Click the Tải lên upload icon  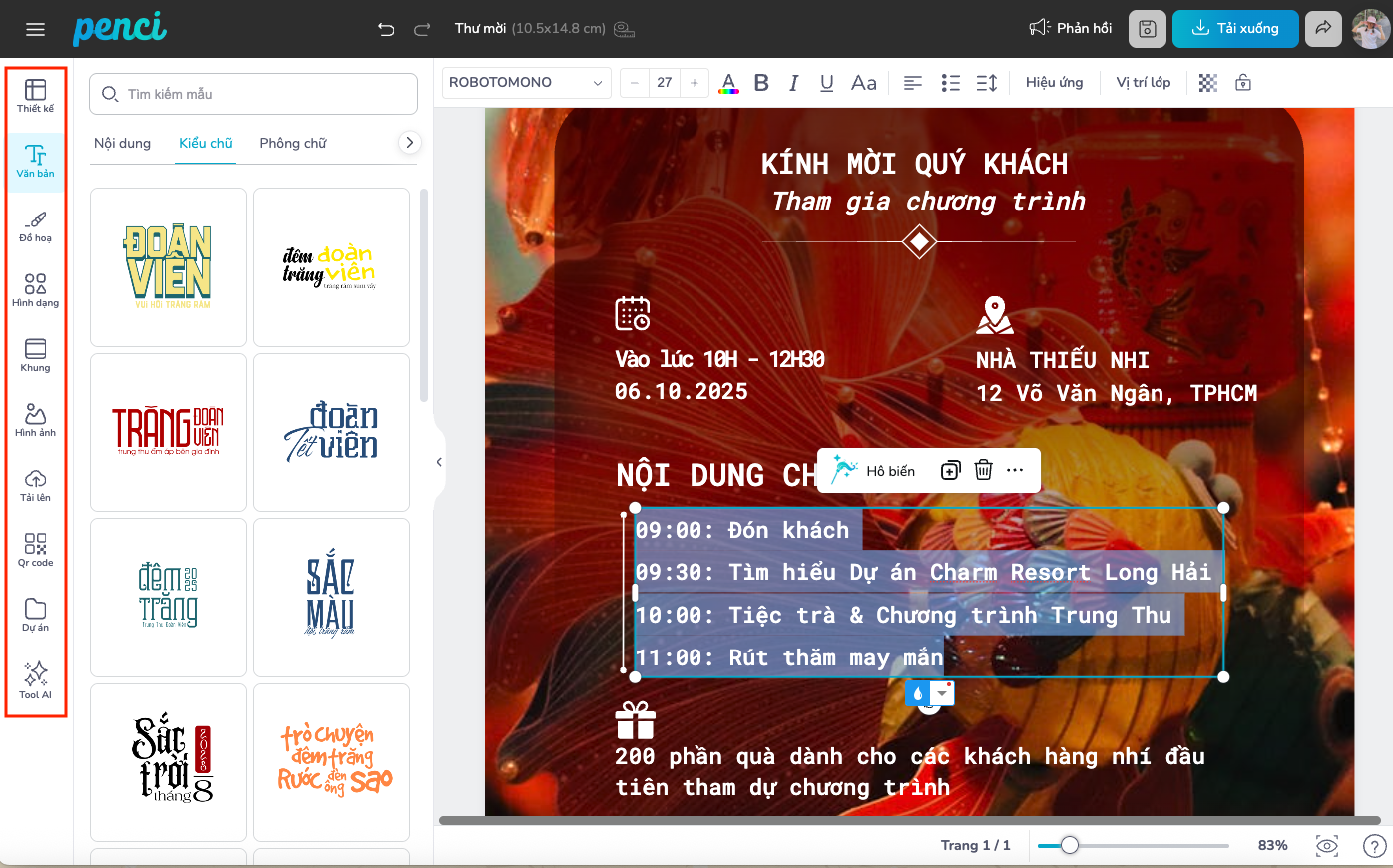pos(35,484)
